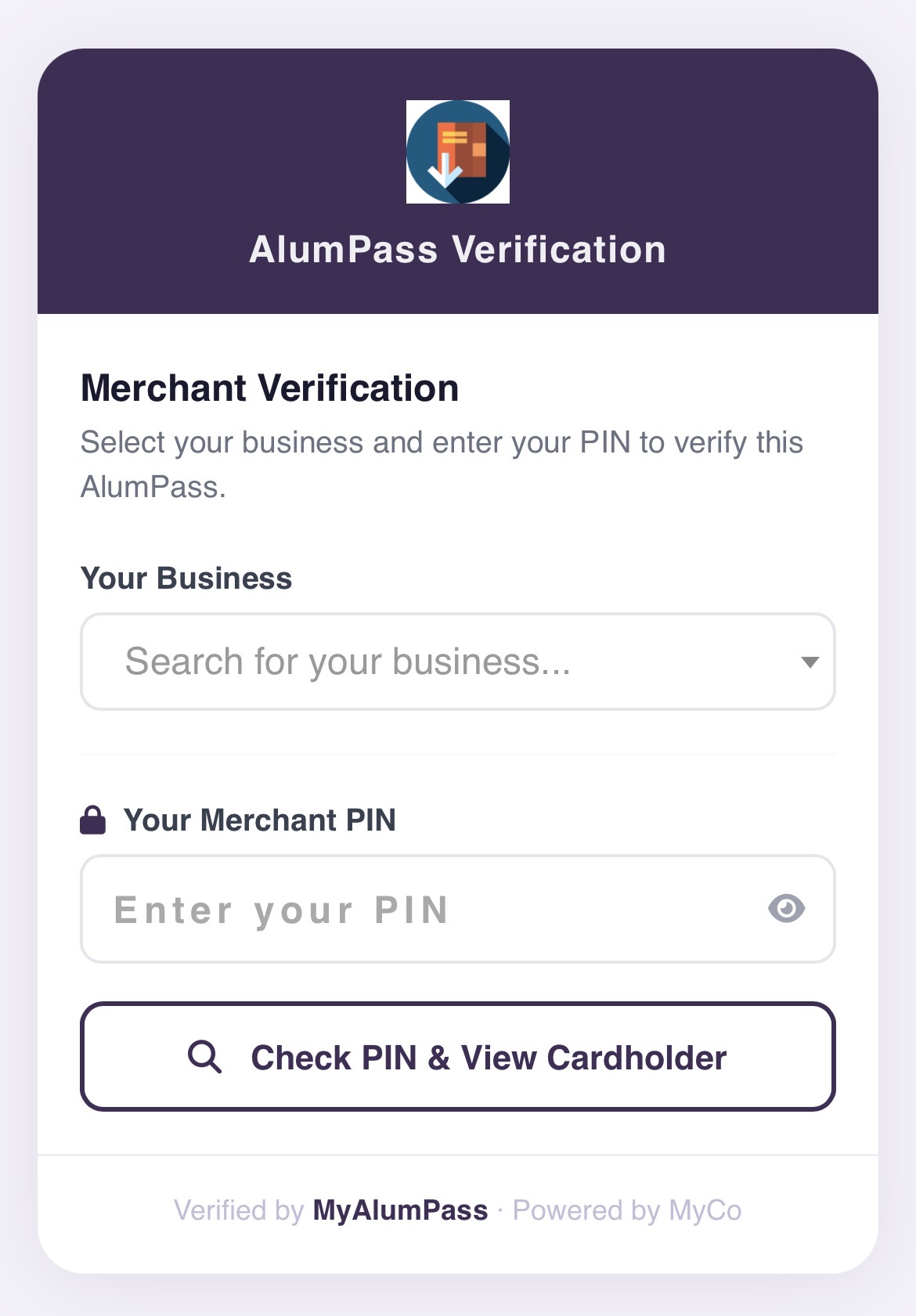Click the padlock icon above the PIN input
This screenshot has width=916, height=1316.
93,820
